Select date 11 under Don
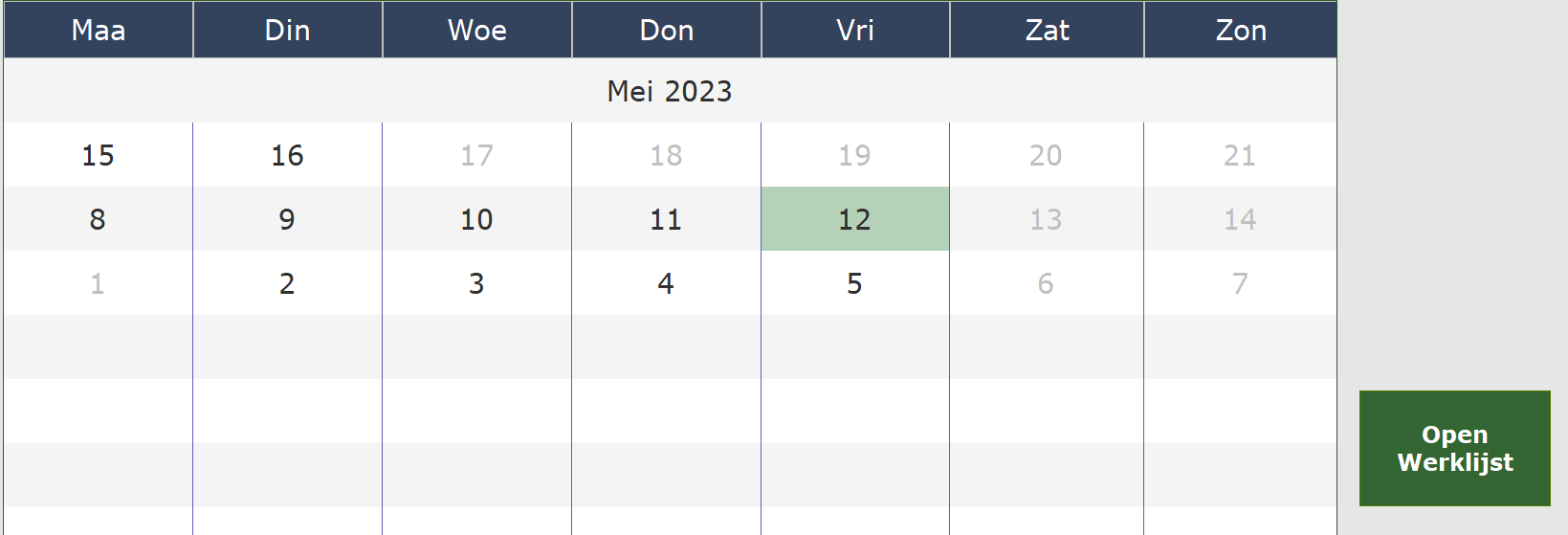 (x=667, y=219)
